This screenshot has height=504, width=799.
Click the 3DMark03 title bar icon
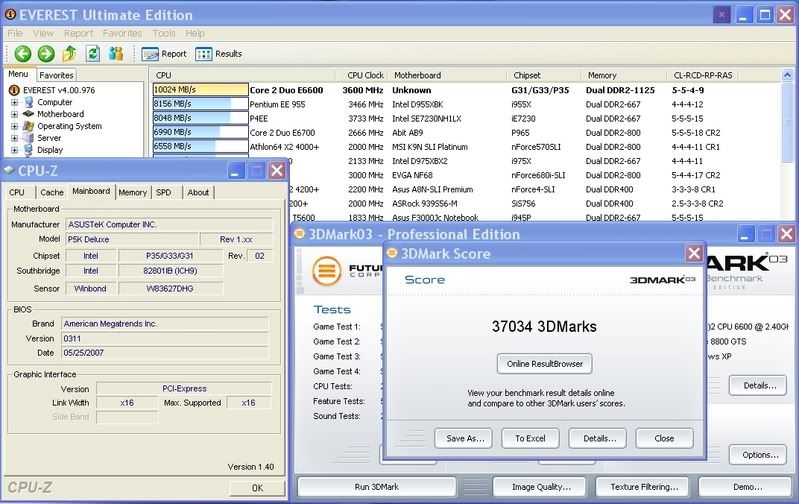[x=300, y=234]
